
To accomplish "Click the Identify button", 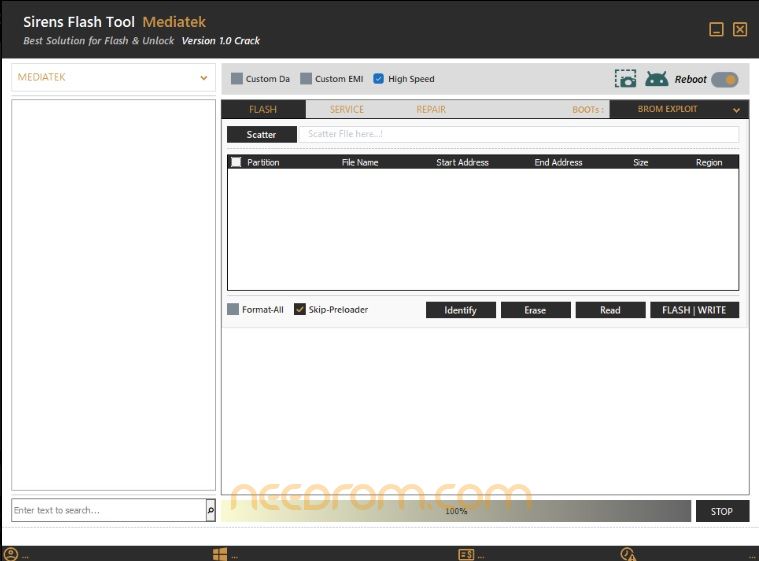I will (460, 310).
